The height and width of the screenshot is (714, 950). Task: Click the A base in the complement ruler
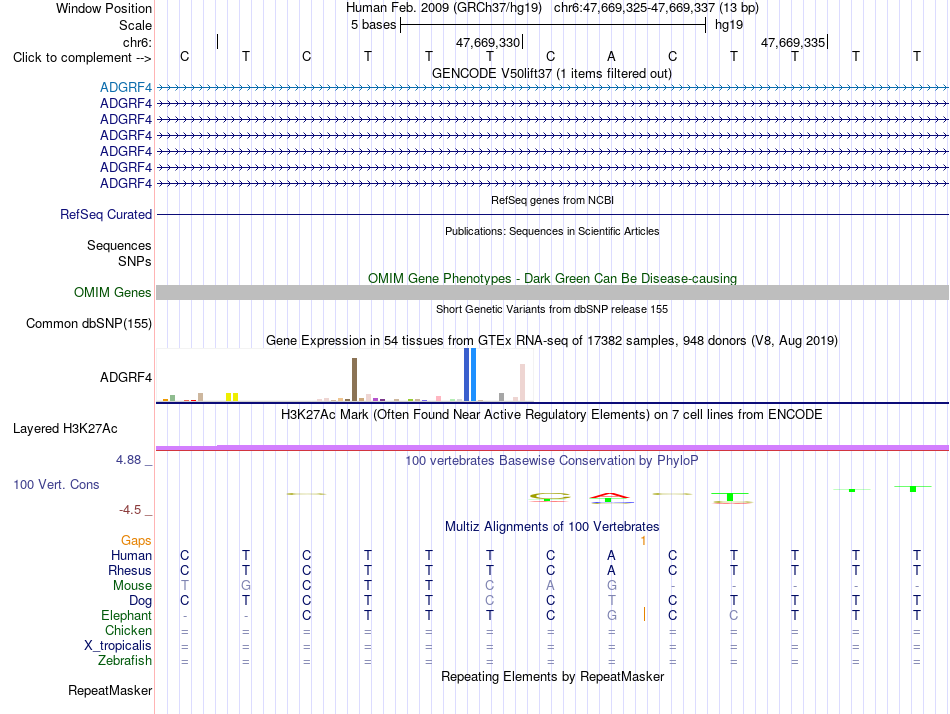(611, 56)
